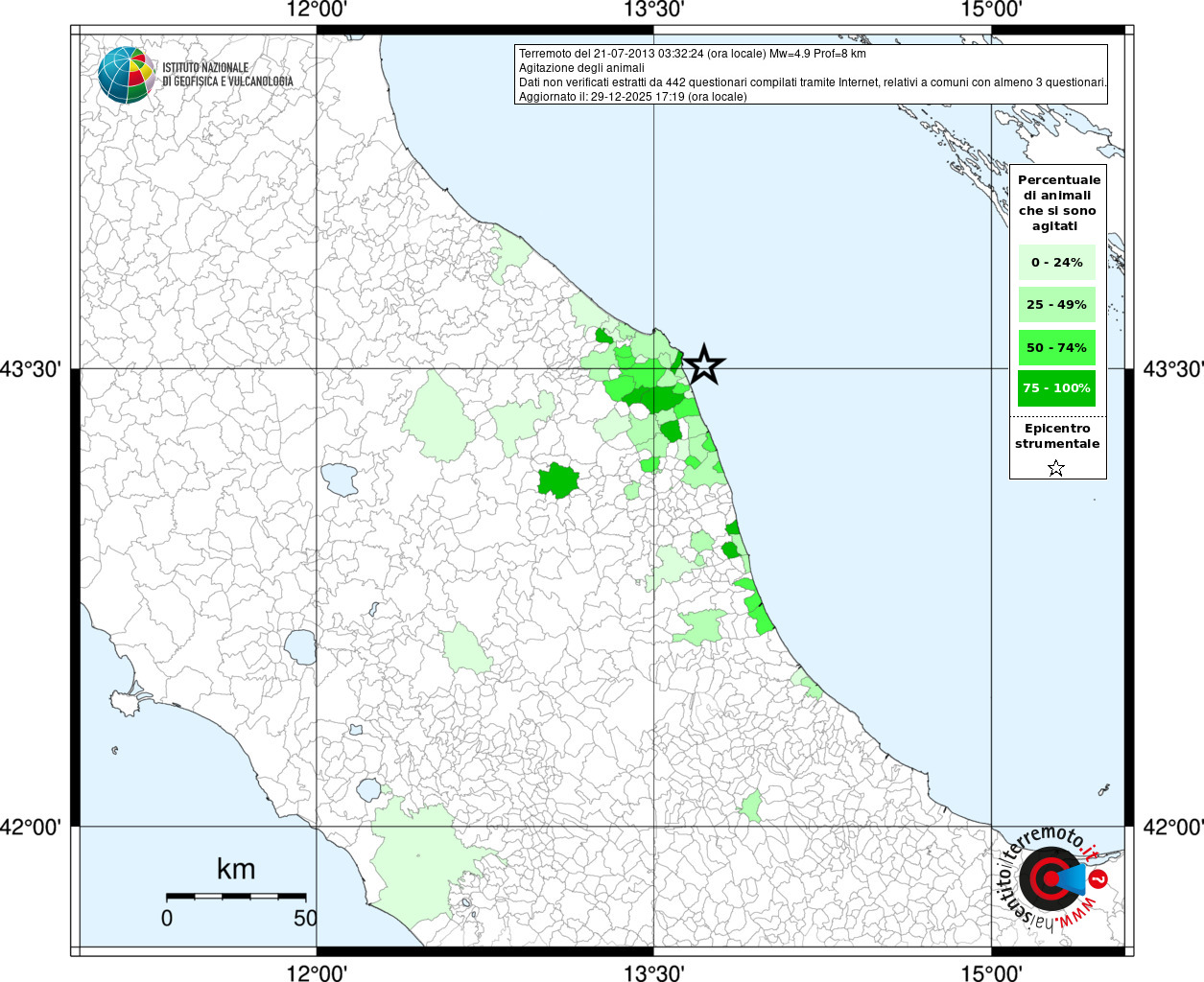Click the haisentitoilterremoto.it target logo
This screenshot has width=1204, height=982.
pyautogui.click(x=1053, y=877)
